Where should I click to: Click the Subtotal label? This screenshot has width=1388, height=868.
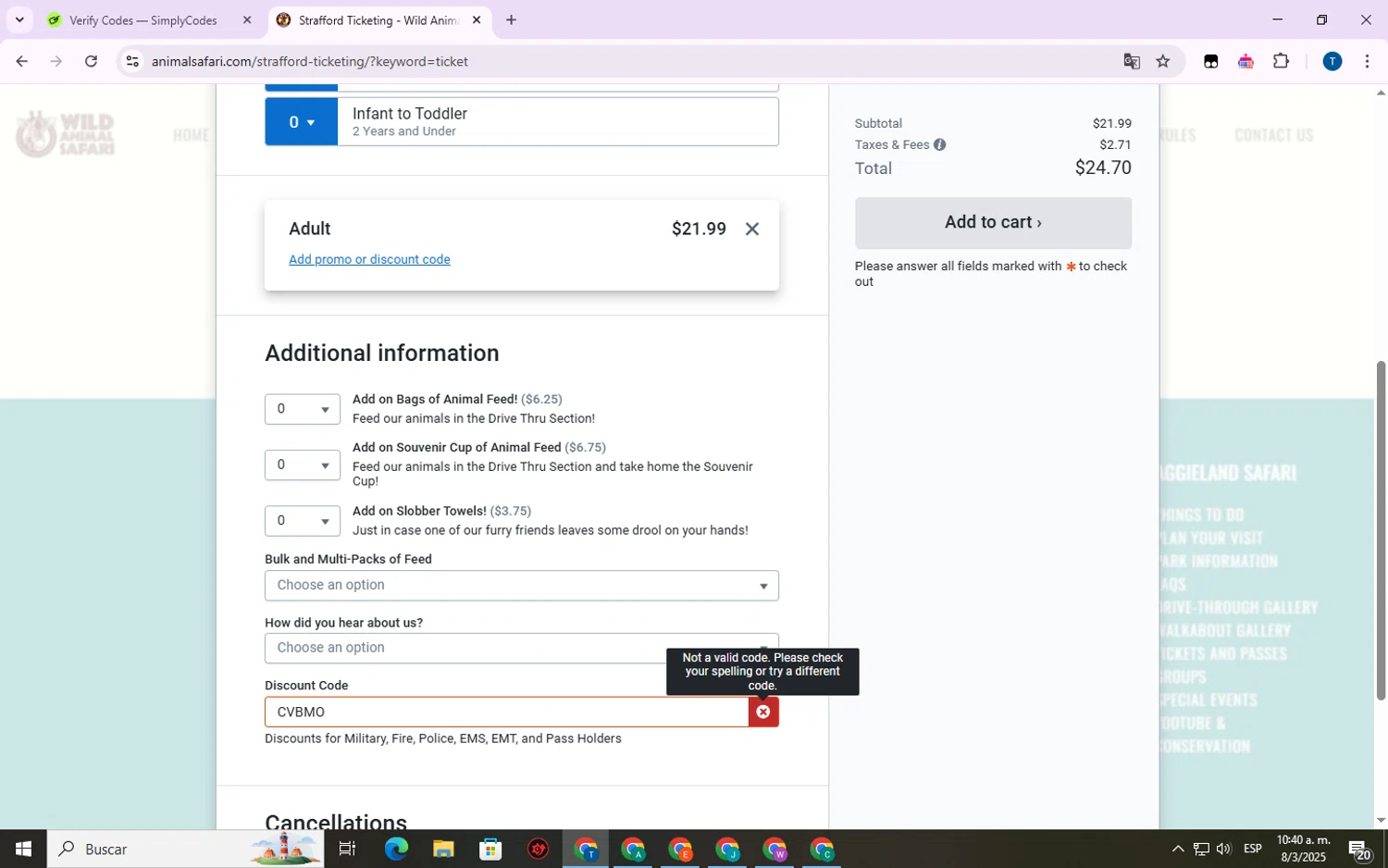(x=878, y=123)
